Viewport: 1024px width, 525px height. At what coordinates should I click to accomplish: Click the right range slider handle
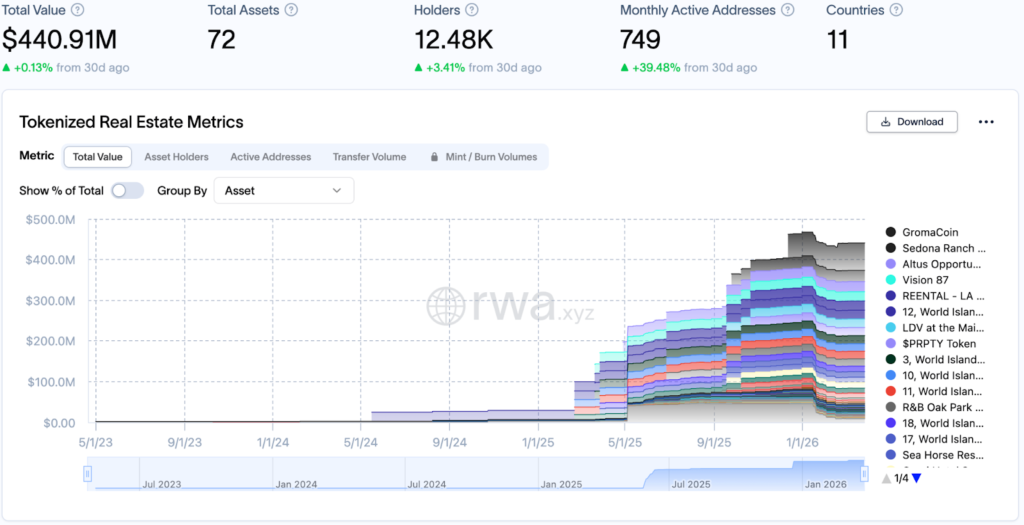click(864, 473)
